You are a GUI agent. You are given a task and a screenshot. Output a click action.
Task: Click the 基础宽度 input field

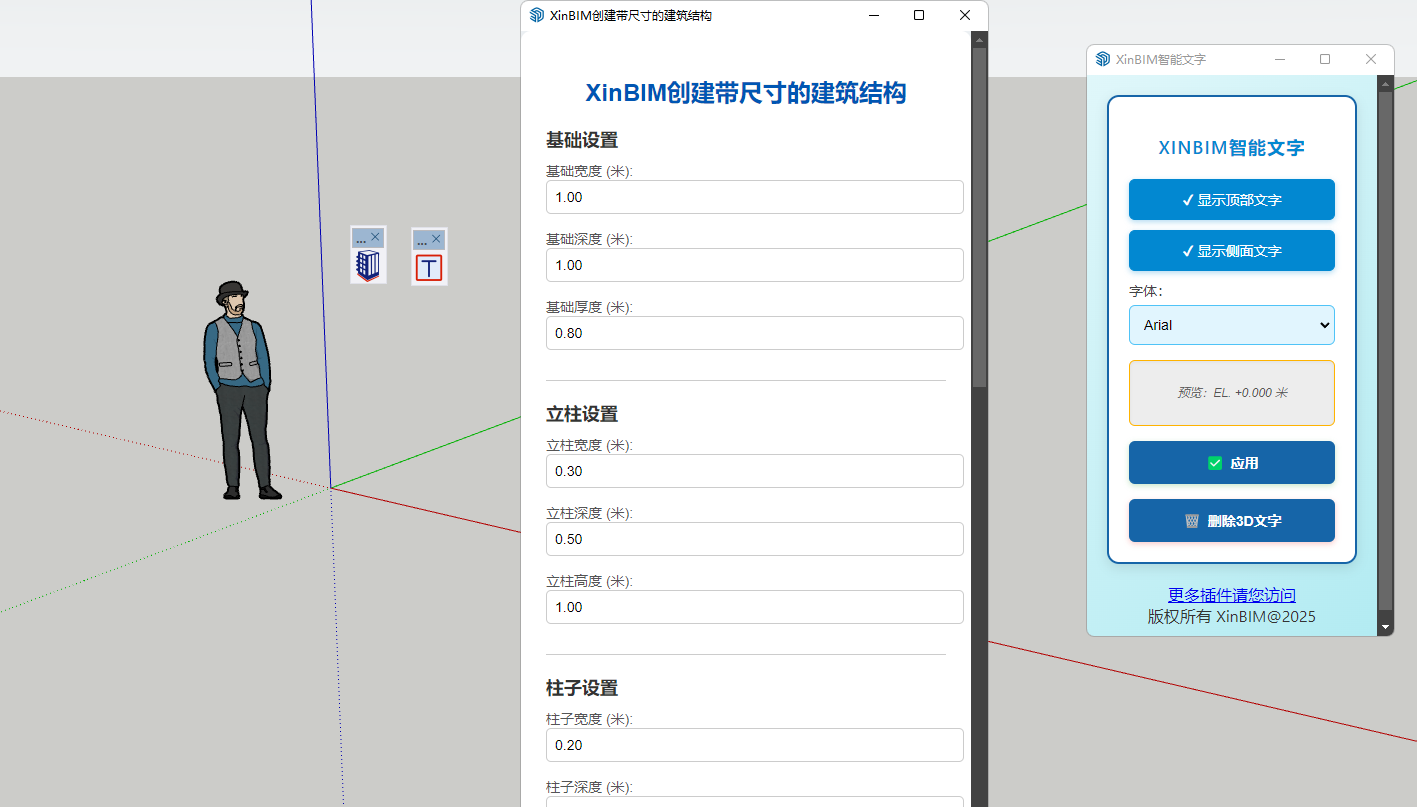pyautogui.click(x=754, y=197)
